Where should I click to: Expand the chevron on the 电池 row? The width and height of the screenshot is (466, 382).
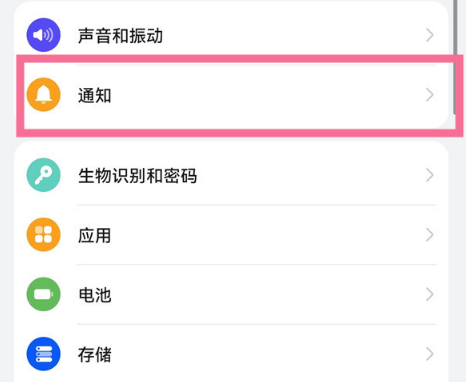click(x=430, y=294)
